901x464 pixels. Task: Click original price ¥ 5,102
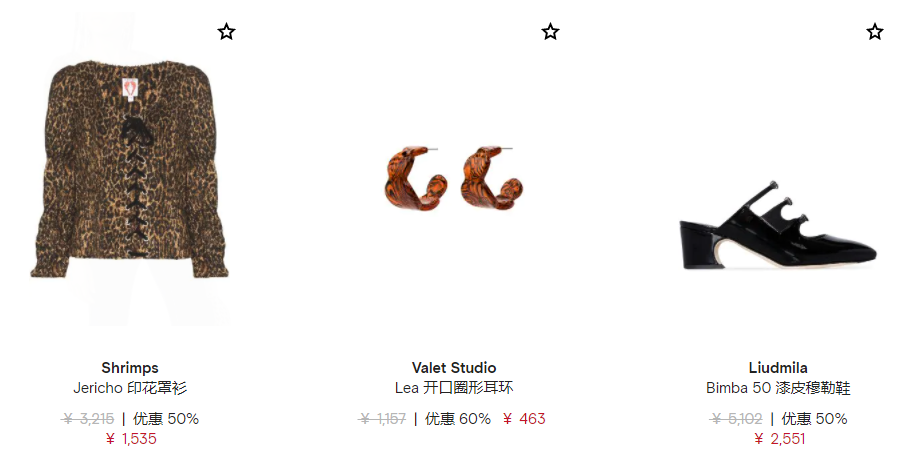pos(736,419)
